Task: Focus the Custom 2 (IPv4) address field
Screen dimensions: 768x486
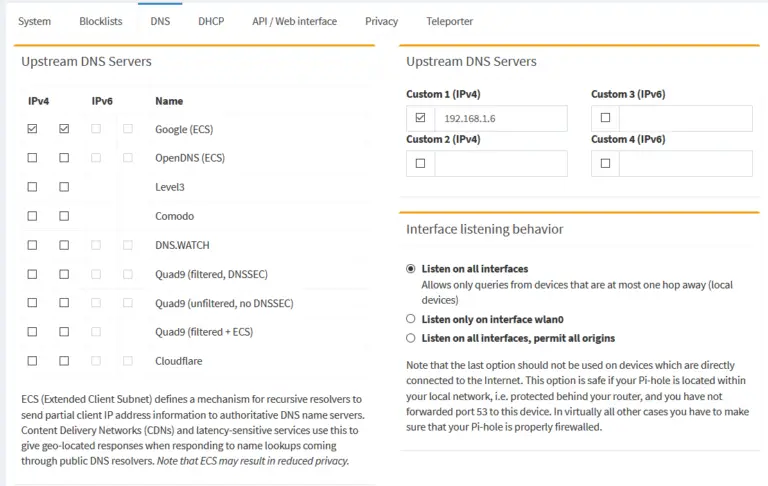Action: click(501, 164)
